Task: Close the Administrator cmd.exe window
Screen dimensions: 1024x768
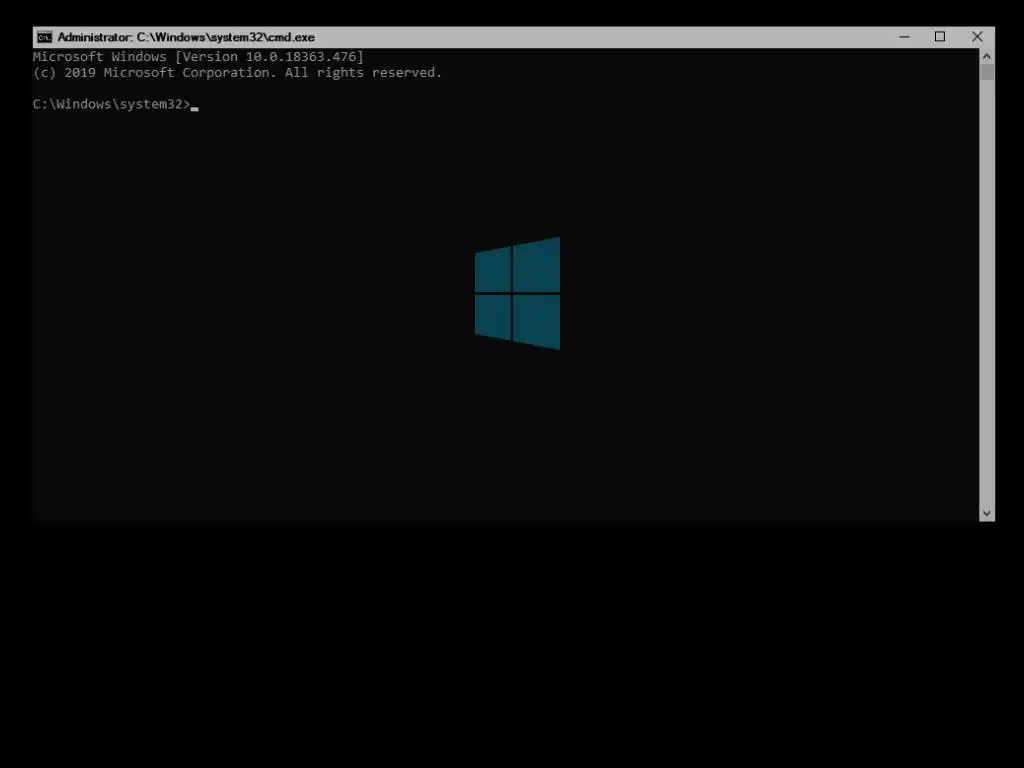Action: (x=977, y=37)
